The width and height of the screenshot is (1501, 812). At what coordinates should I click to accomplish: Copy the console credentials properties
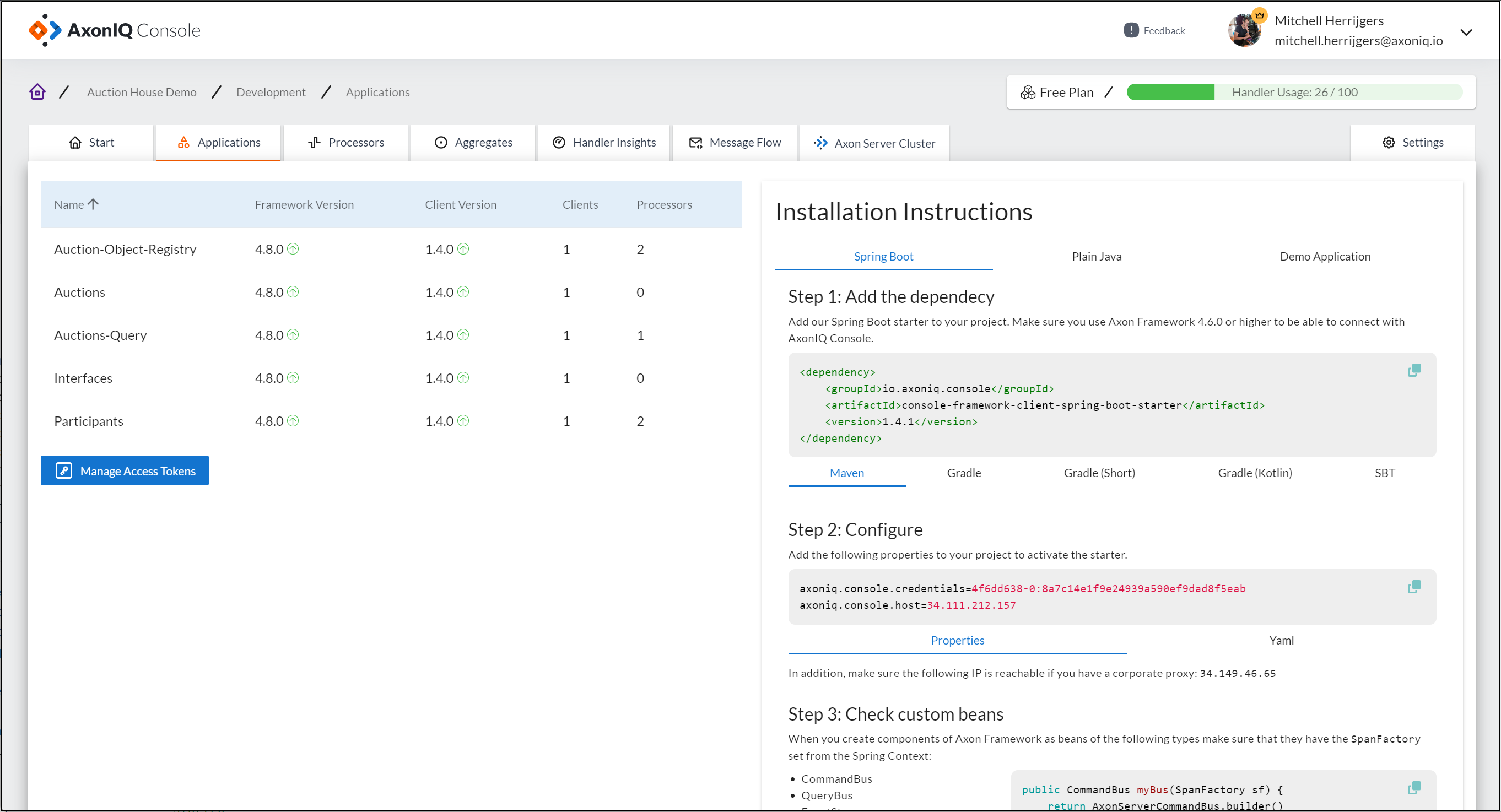(x=1414, y=587)
